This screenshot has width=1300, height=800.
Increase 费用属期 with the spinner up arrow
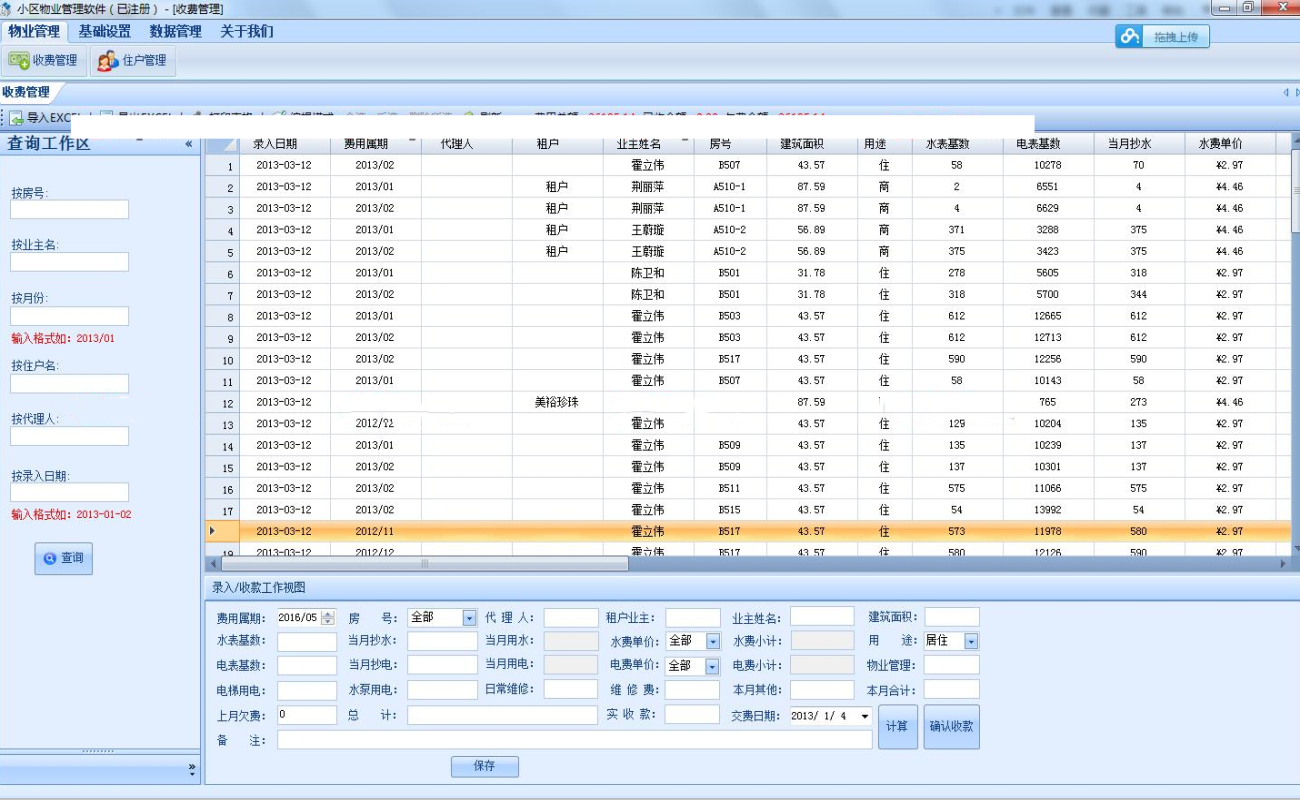pos(328,614)
